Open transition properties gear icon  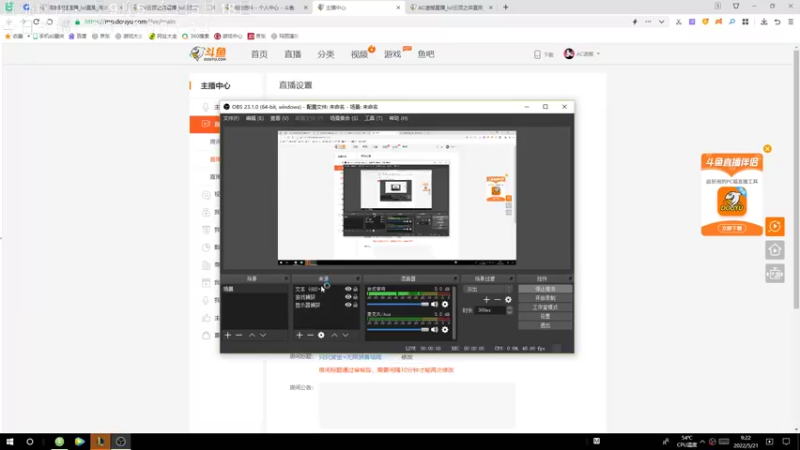click(508, 300)
